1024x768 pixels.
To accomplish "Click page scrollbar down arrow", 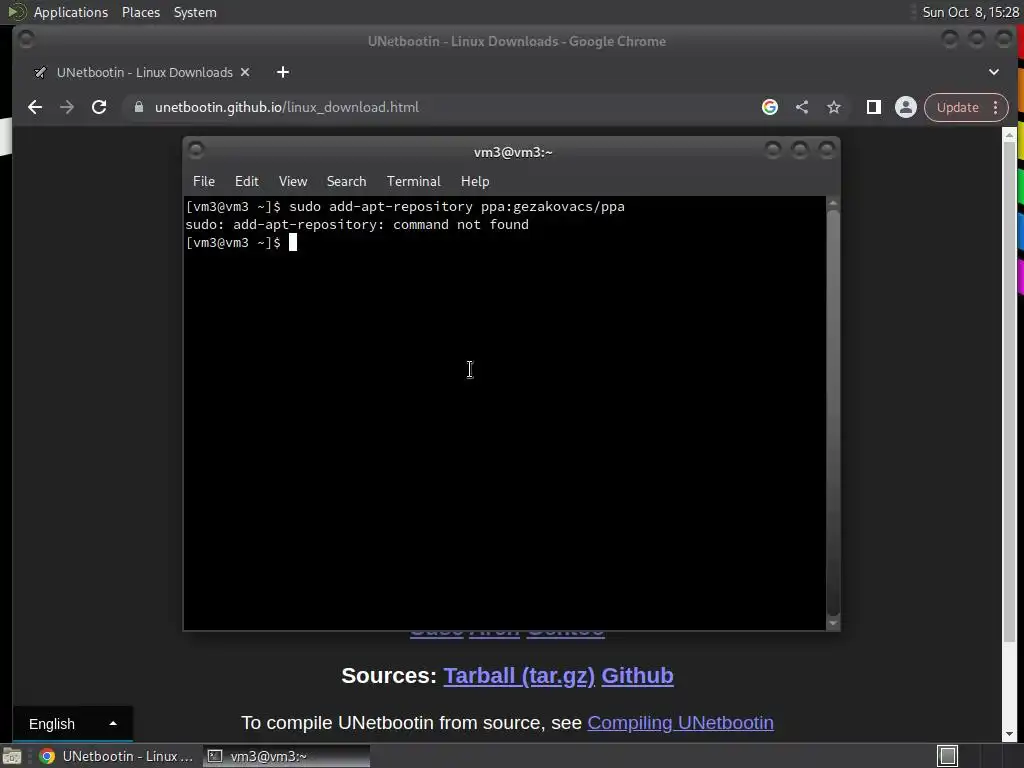I will point(1009,734).
